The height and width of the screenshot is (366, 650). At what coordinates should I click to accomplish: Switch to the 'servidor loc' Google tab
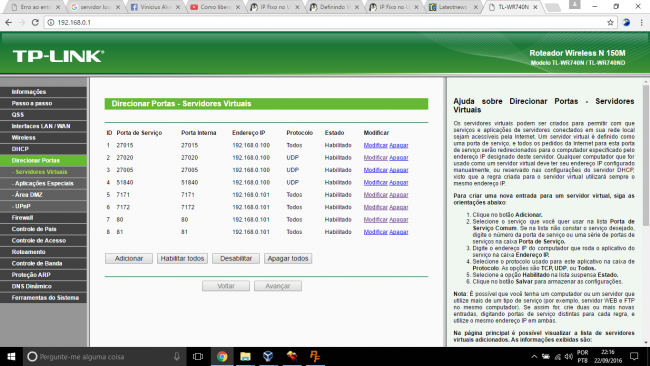[x=95, y=7]
